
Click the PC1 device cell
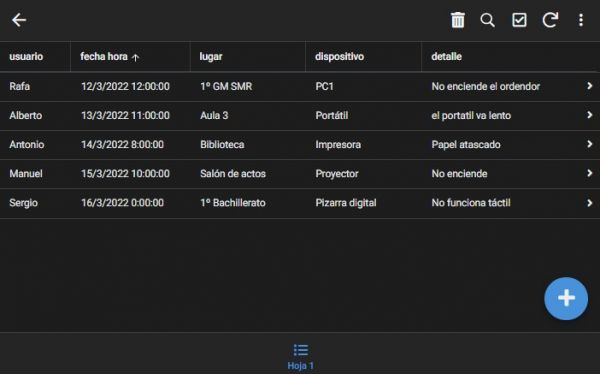click(x=324, y=87)
